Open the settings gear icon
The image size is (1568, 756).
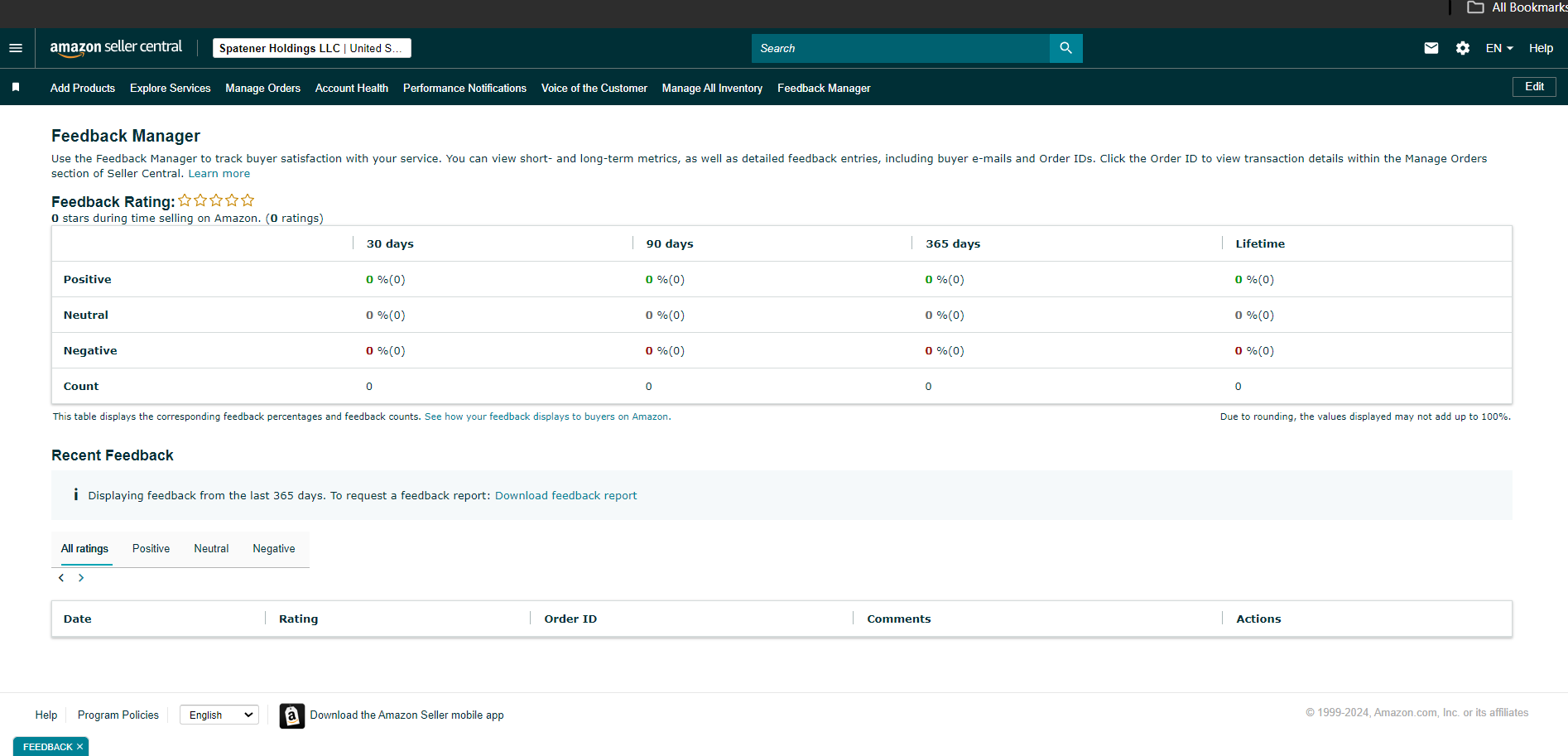click(1463, 48)
